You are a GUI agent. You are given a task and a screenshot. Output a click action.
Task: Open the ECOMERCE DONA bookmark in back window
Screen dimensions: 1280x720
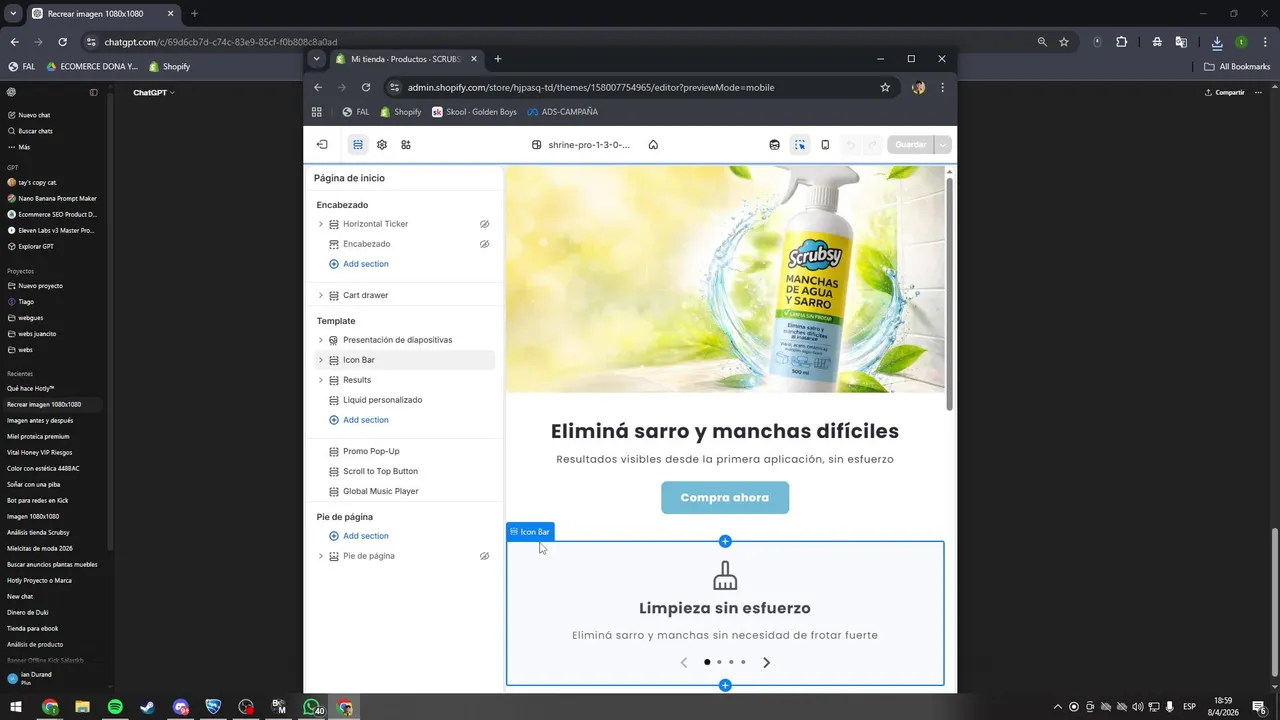(92, 67)
